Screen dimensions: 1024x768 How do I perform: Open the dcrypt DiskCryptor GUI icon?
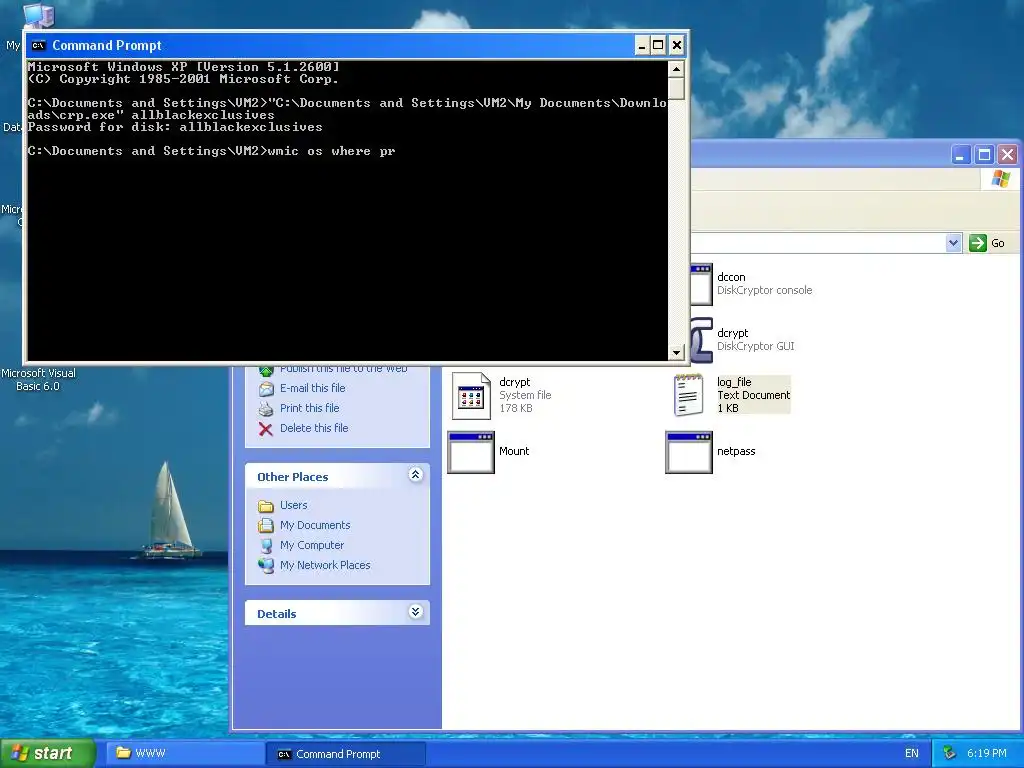702,340
